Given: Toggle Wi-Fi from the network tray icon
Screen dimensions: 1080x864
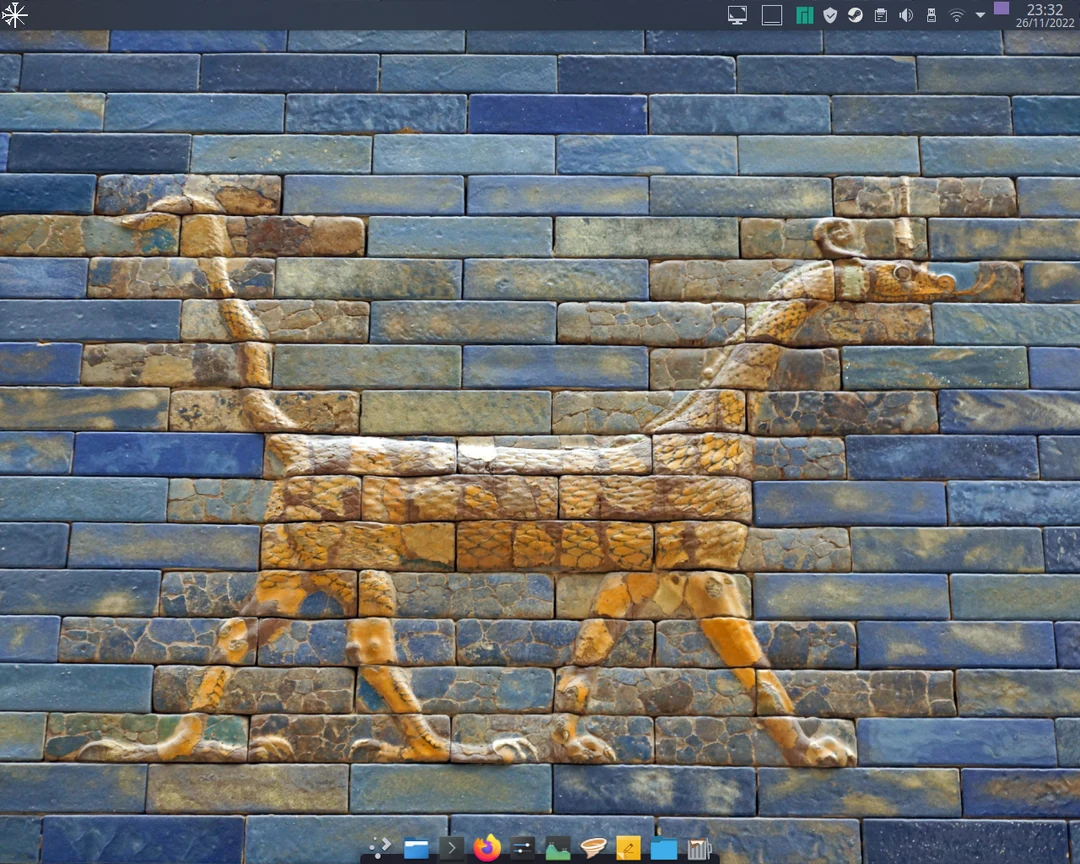Looking at the screenshot, I should tap(956, 15).
